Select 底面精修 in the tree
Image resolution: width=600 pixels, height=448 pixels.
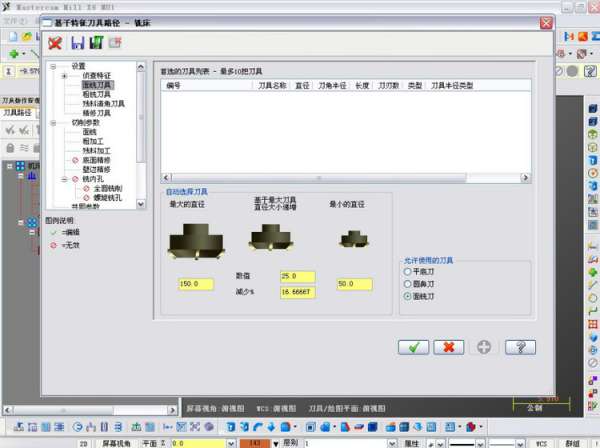(96, 160)
